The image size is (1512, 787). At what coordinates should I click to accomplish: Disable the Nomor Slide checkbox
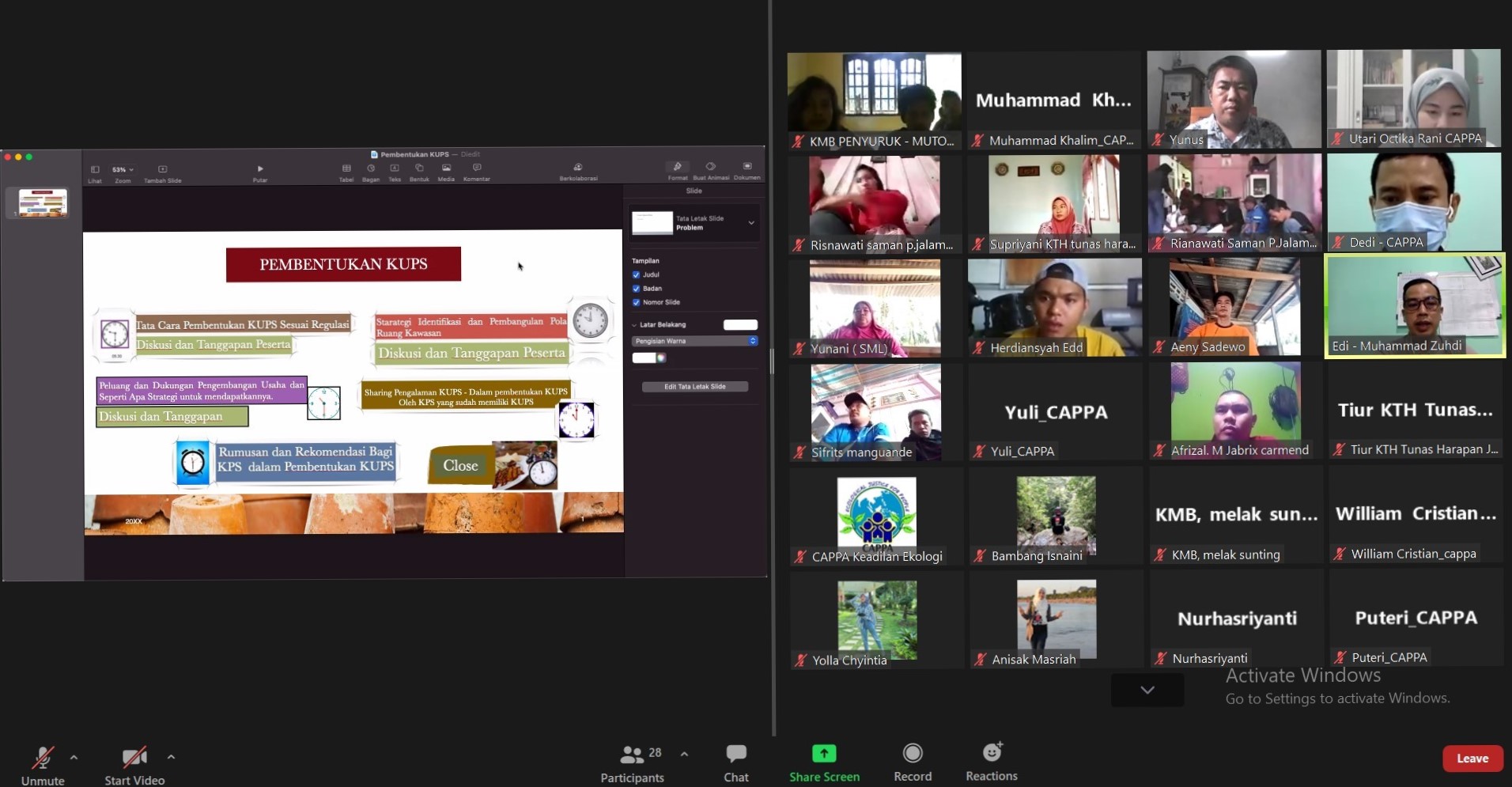point(636,302)
